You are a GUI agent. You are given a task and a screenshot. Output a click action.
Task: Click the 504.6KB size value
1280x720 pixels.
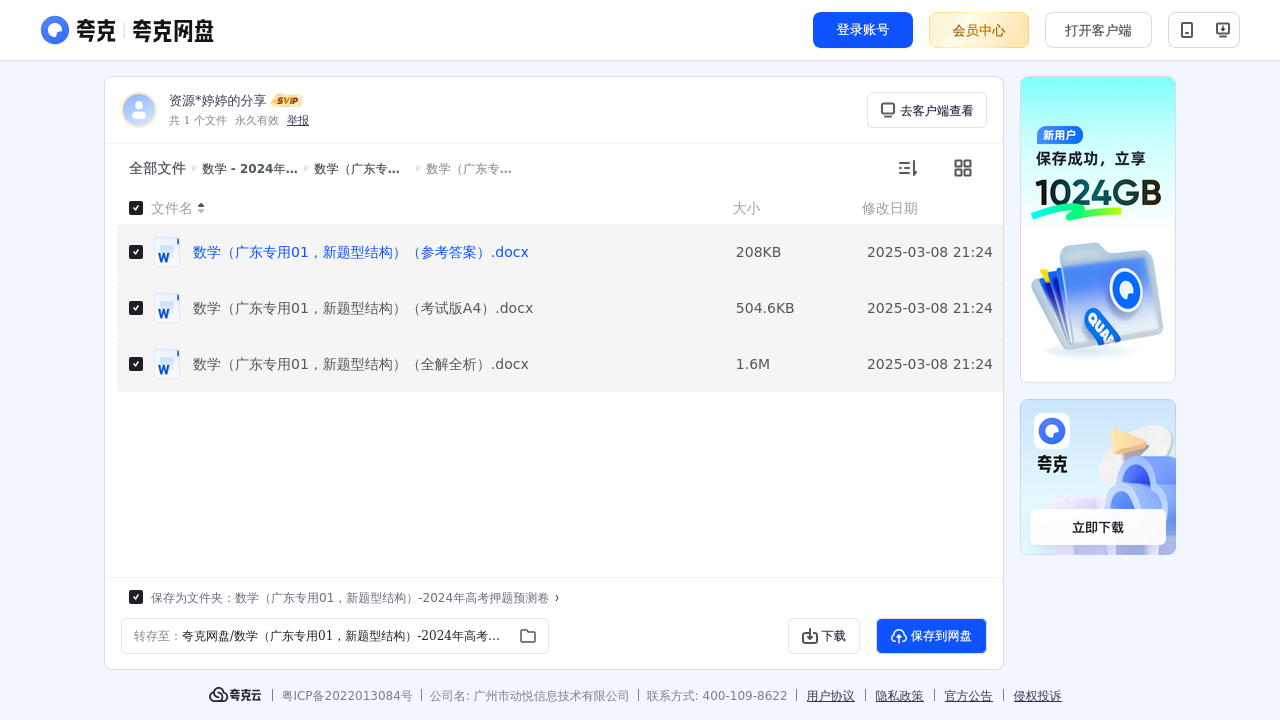pyautogui.click(x=765, y=308)
